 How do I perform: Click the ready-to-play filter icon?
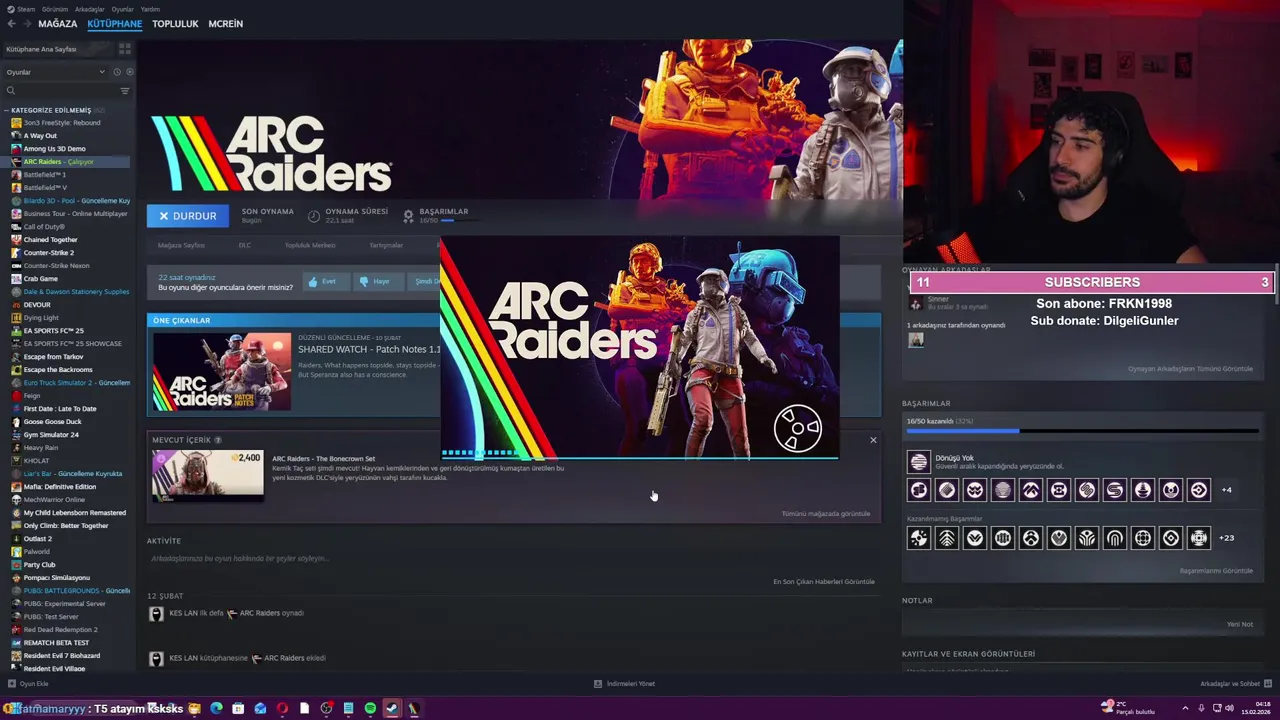tap(129, 72)
